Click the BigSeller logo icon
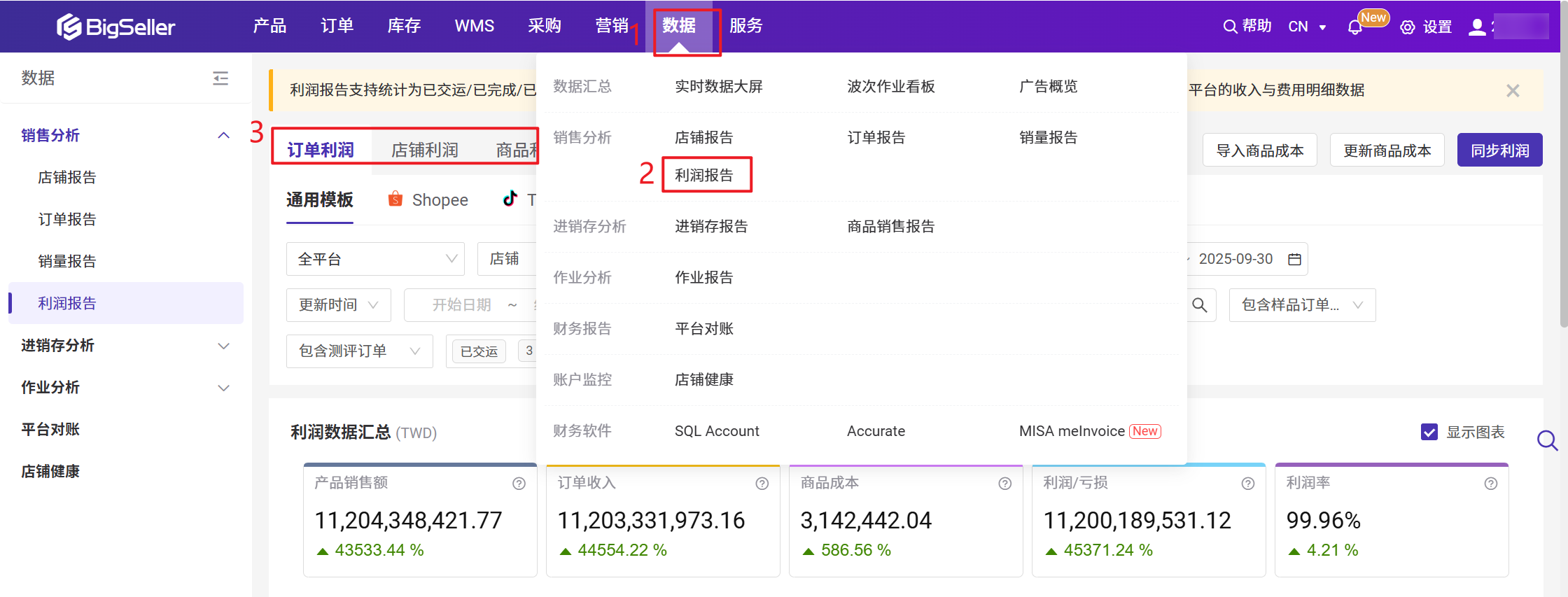Image resolution: width=1568 pixels, height=597 pixels. (69, 27)
